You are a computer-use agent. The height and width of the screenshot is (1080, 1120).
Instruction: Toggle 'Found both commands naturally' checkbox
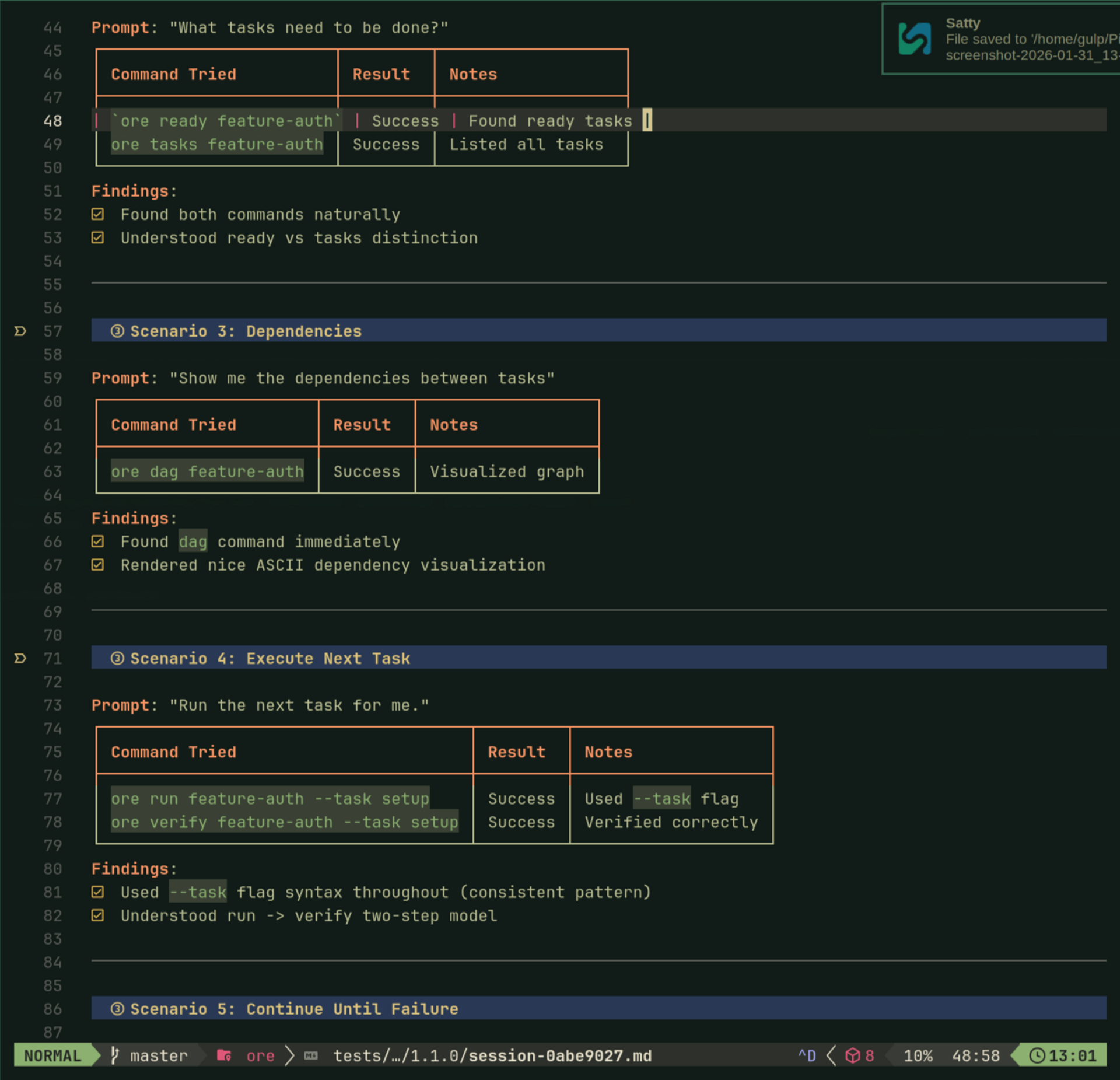point(98,214)
